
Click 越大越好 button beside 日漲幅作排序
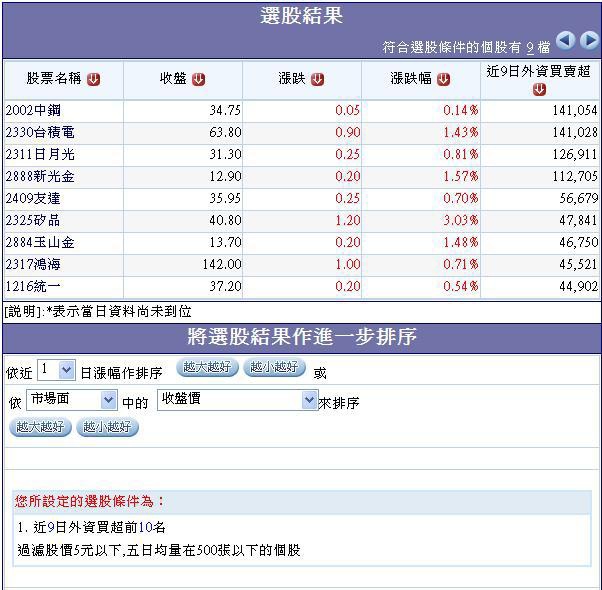(x=207, y=367)
